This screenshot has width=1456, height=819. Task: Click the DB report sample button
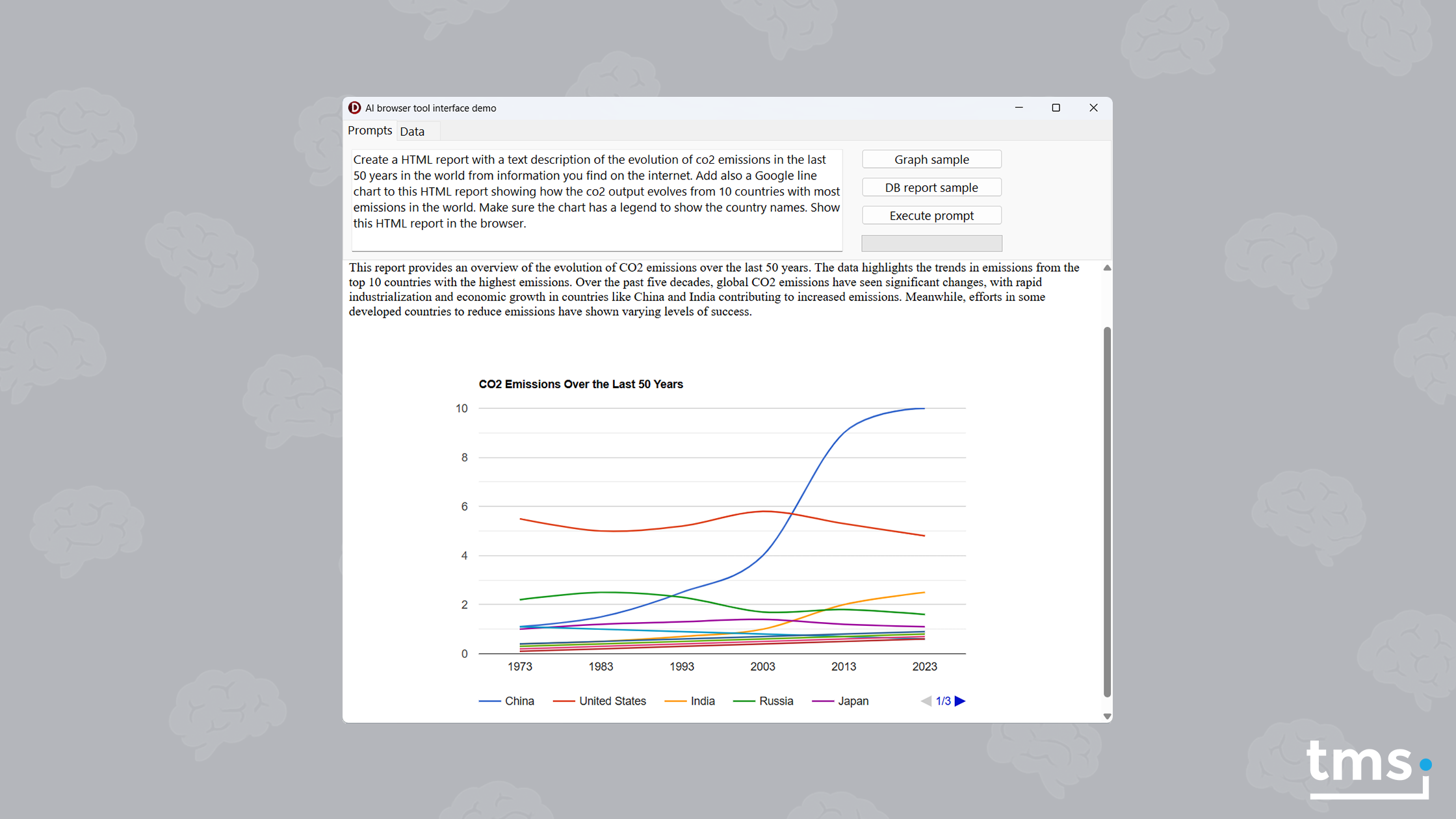pyautogui.click(x=931, y=187)
